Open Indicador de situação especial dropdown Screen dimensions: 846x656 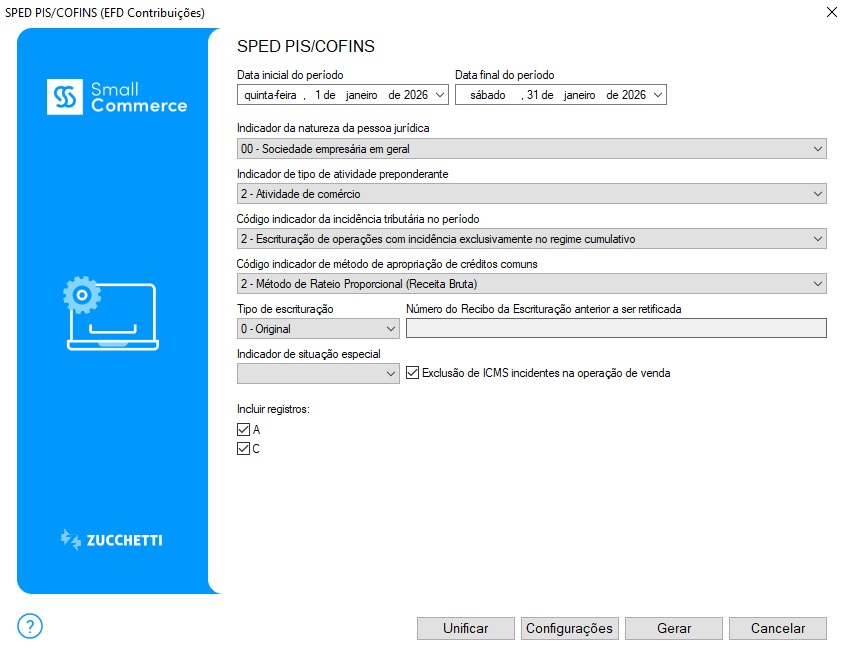click(390, 374)
